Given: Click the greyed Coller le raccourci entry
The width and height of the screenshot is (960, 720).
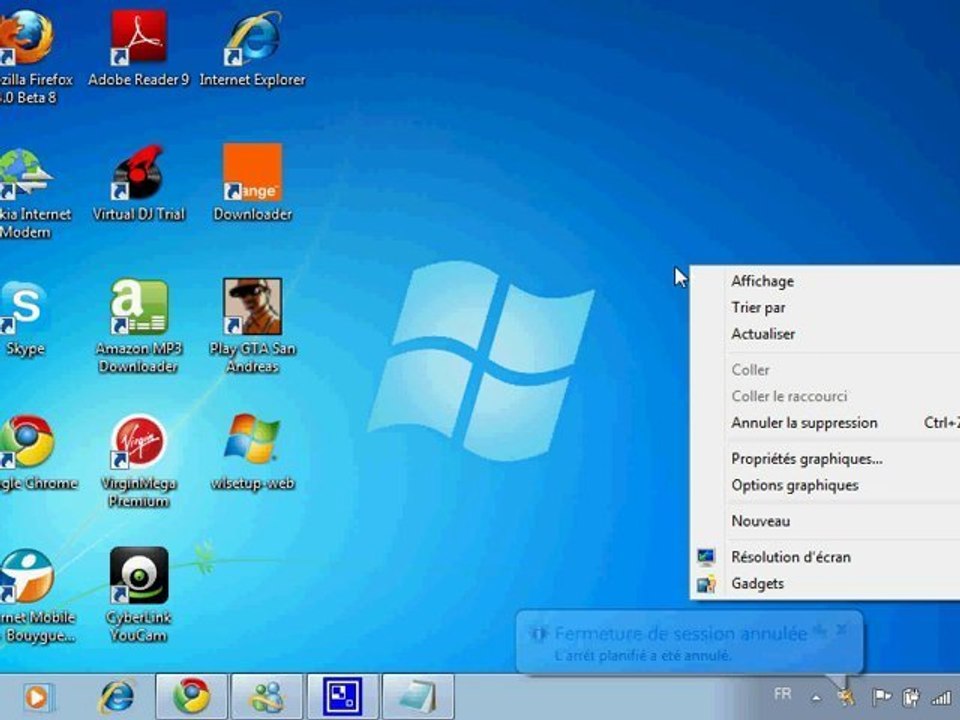Looking at the screenshot, I should (x=825, y=396).
